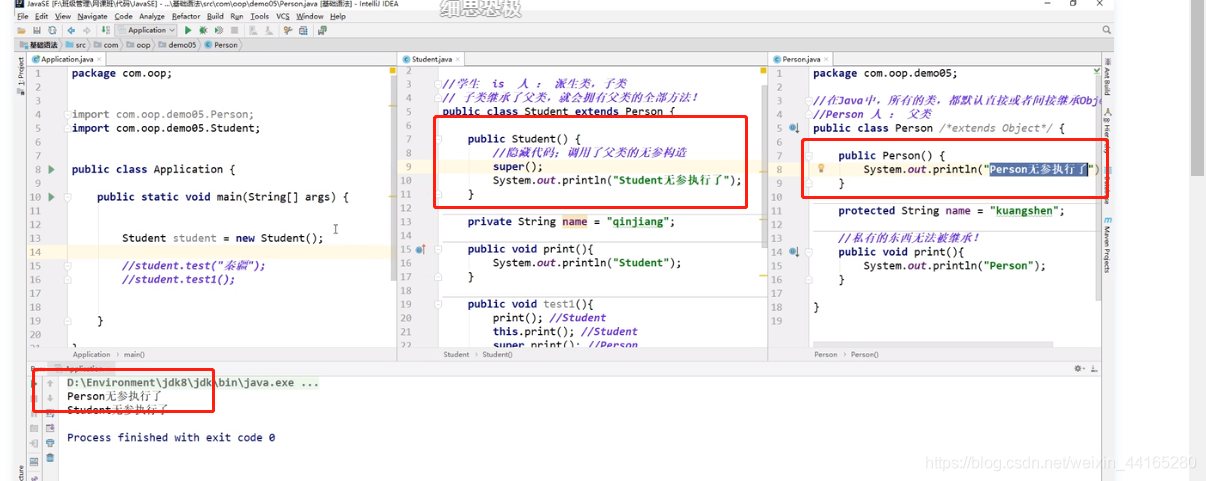The height and width of the screenshot is (481, 1206).
Task: Open the Refactor menu
Action: point(186,16)
